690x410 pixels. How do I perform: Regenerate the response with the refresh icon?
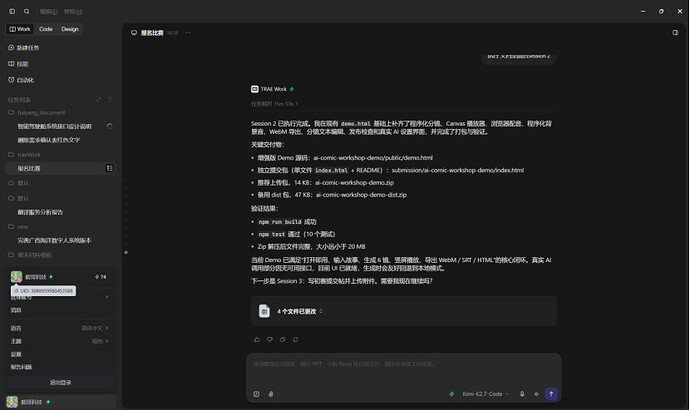[x=296, y=339]
